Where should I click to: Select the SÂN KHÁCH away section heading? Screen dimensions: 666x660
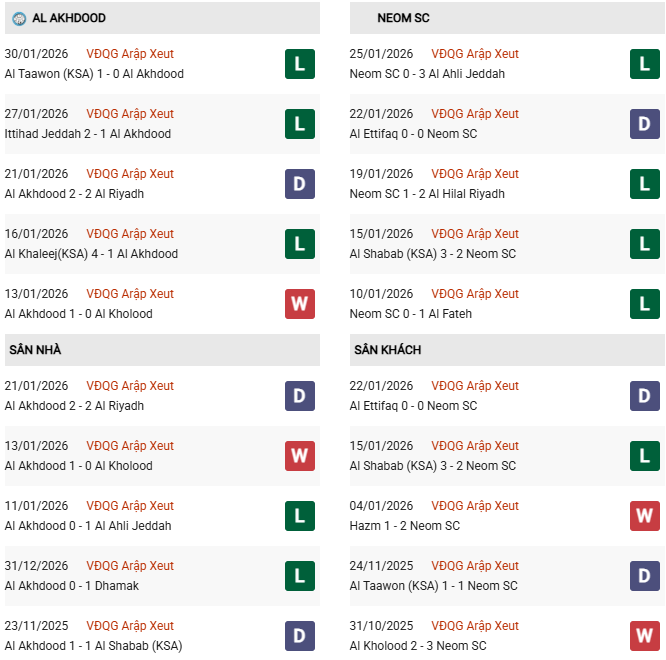[x=387, y=350]
